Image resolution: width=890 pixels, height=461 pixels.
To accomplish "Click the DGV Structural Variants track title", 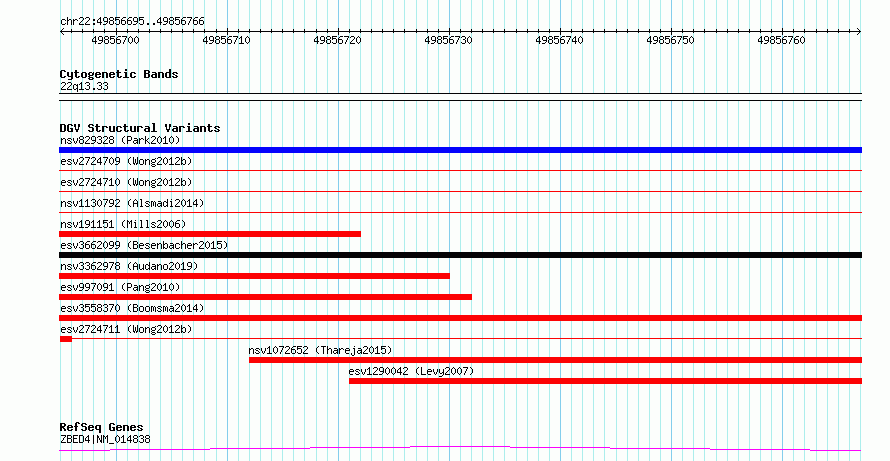I will click(140, 128).
